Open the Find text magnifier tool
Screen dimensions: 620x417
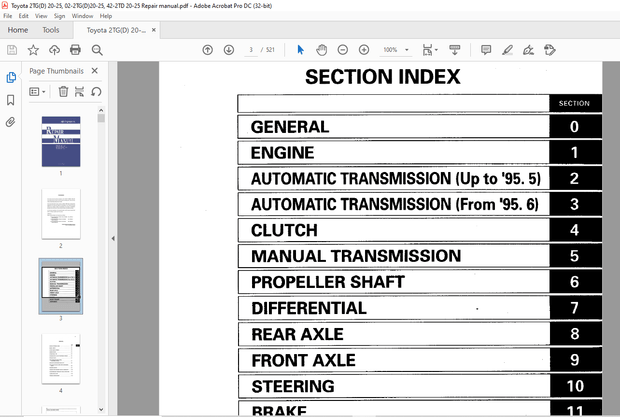97,50
